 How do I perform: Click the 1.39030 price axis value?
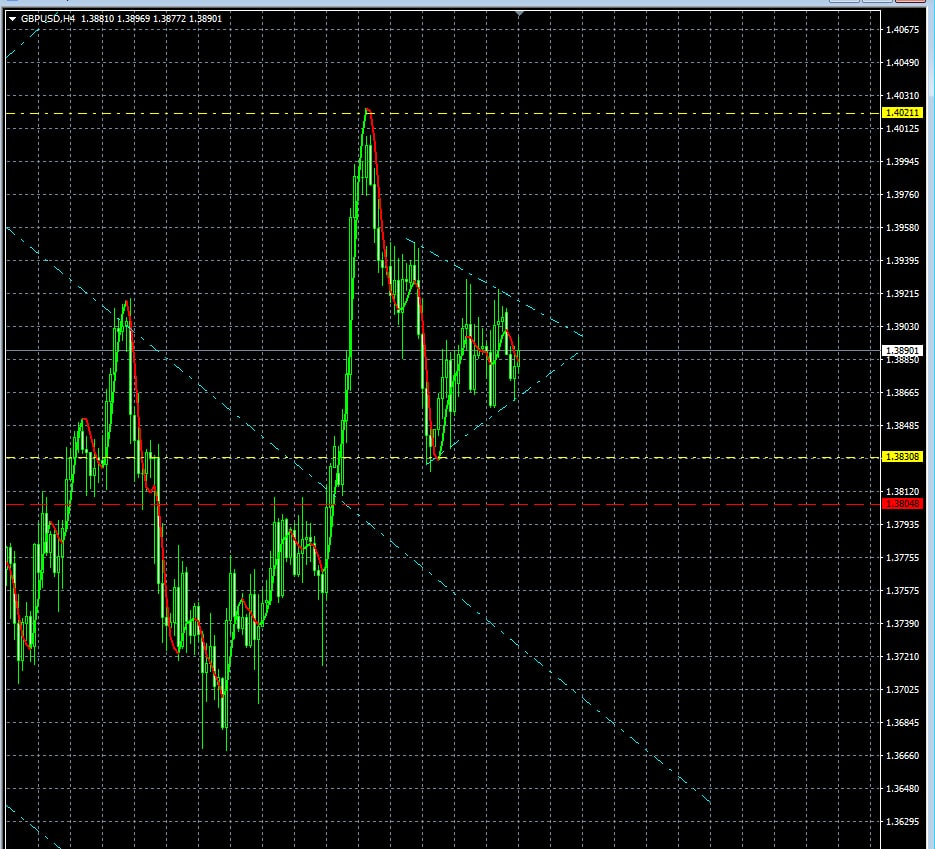(902, 327)
